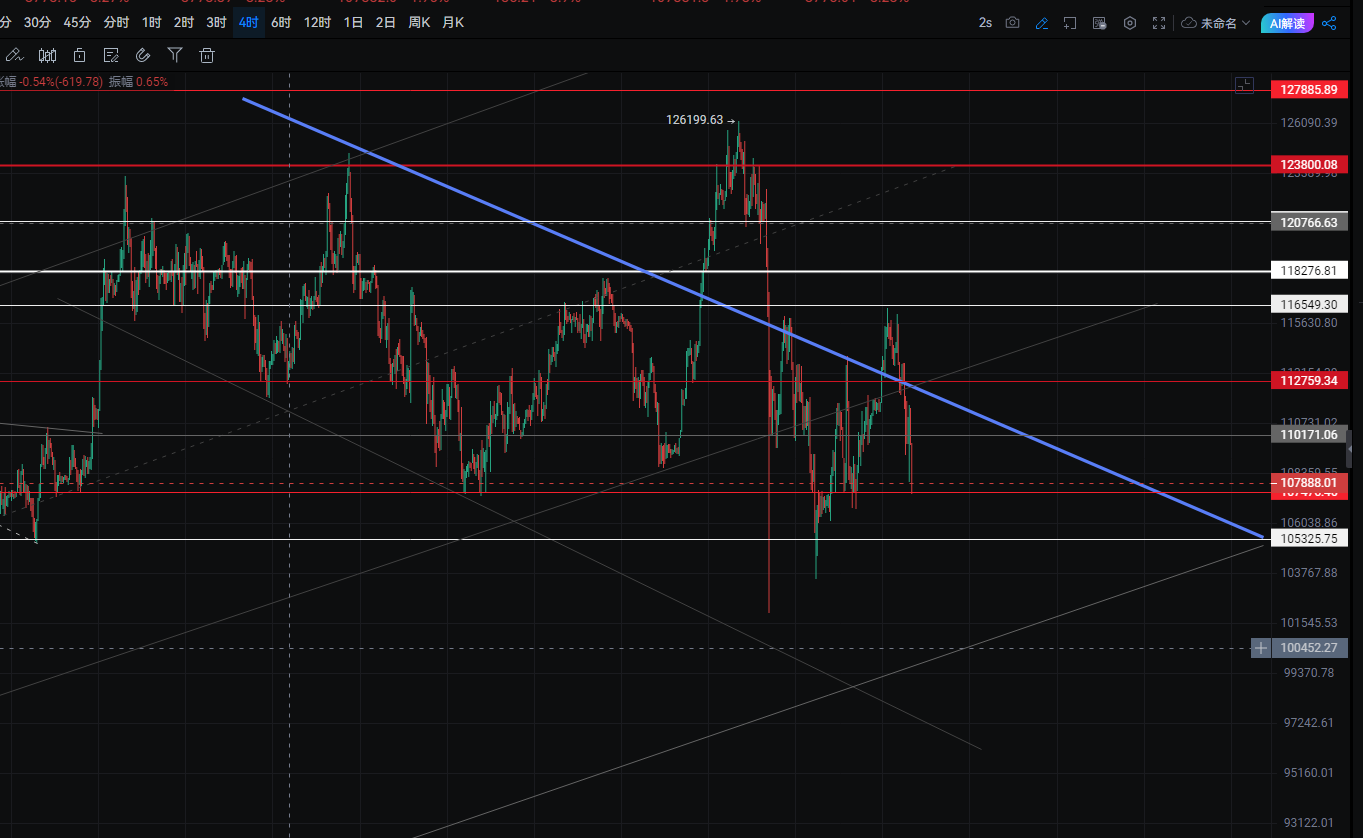The width and height of the screenshot is (1363, 838).
Task: Toggle the magnet snap mode
Action: (143, 55)
